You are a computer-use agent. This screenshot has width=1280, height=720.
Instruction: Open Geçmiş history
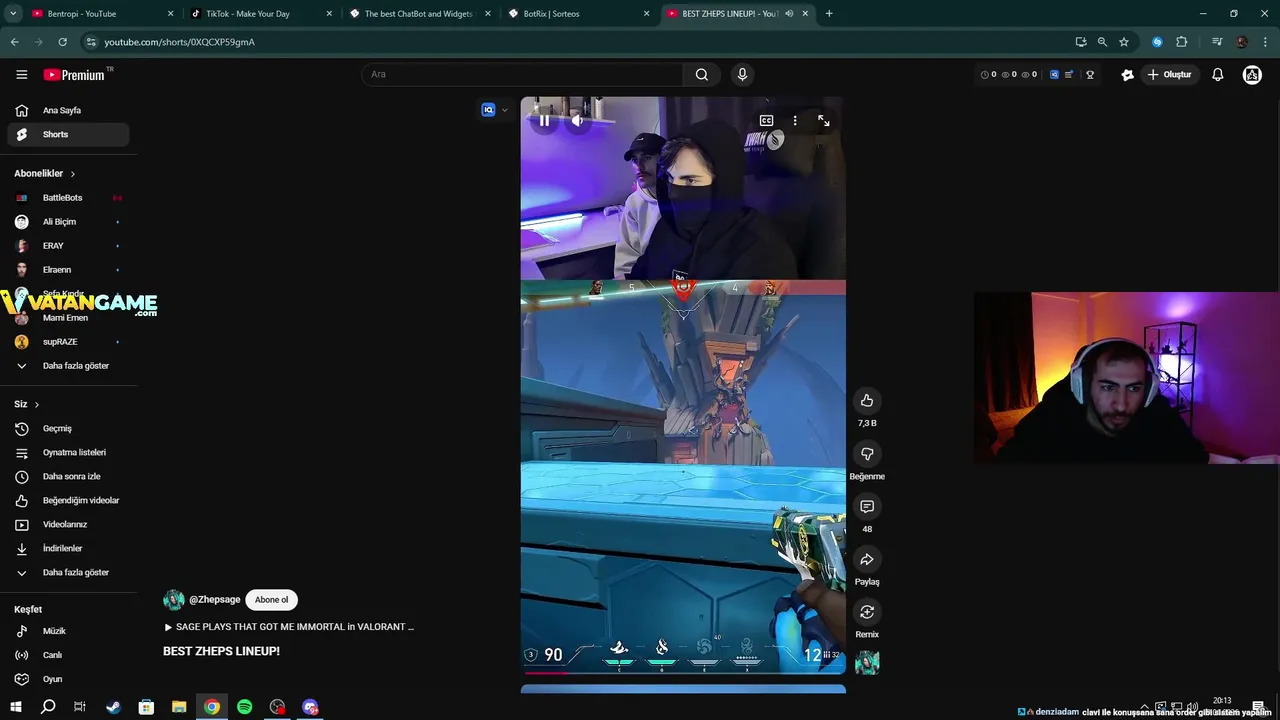click(x=68, y=429)
